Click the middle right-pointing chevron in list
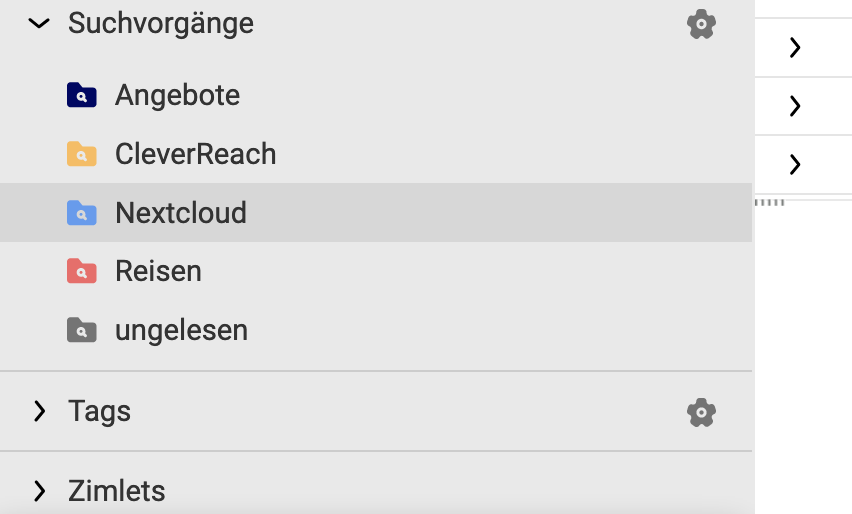The height and width of the screenshot is (514, 852). point(795,106)
